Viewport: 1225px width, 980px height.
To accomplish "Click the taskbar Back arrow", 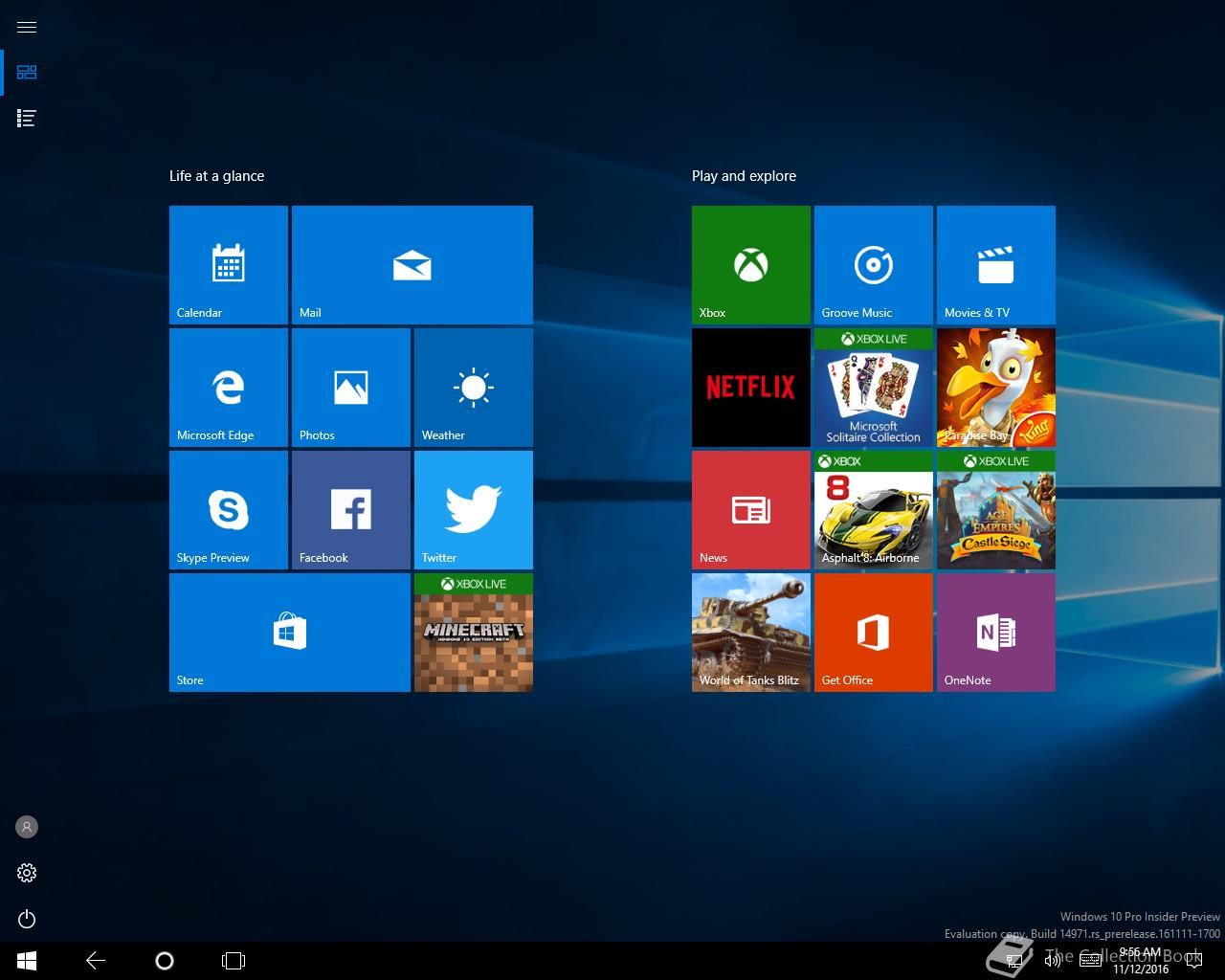I will coord(96,961).
